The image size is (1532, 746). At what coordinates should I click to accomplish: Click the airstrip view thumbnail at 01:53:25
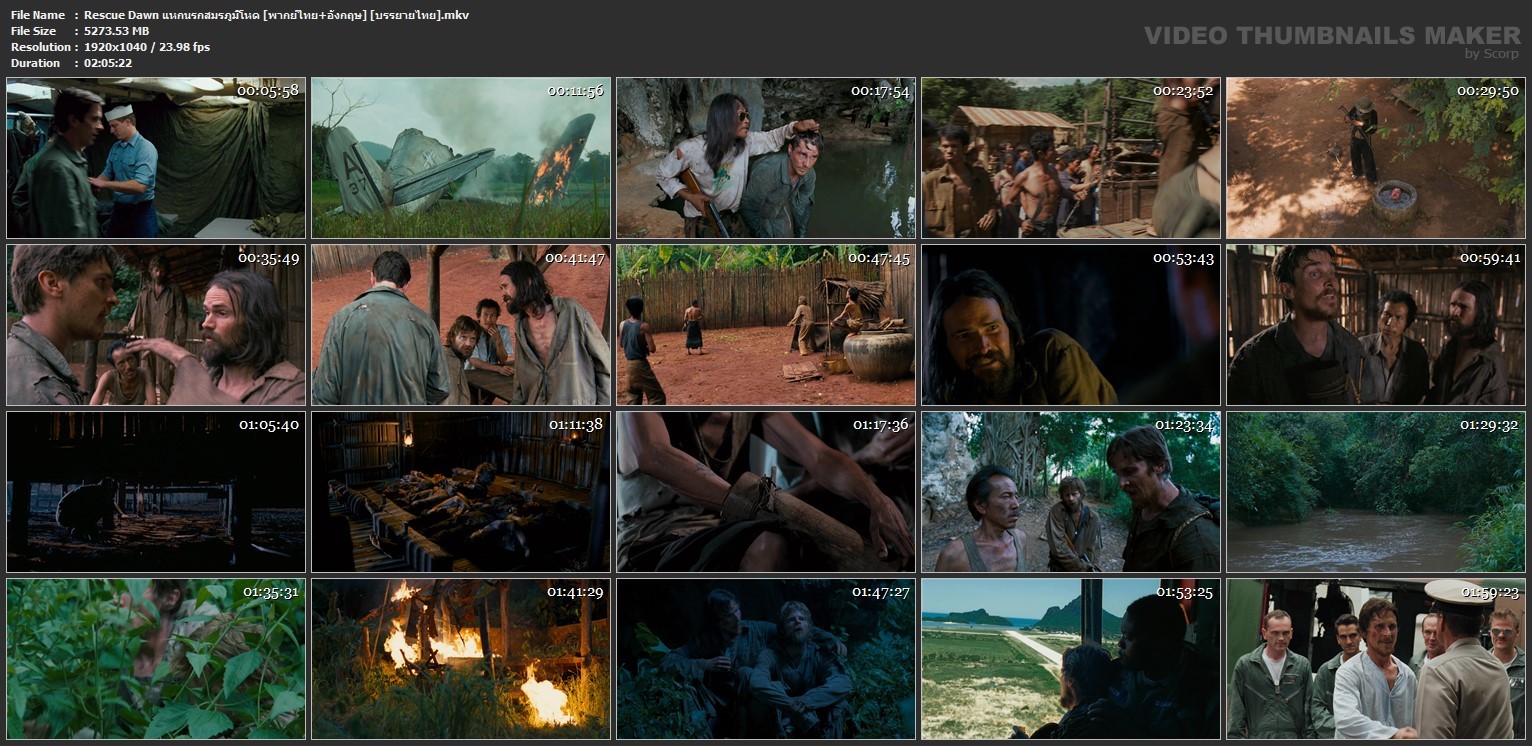pyautogui.click(x=1071, y=659)
